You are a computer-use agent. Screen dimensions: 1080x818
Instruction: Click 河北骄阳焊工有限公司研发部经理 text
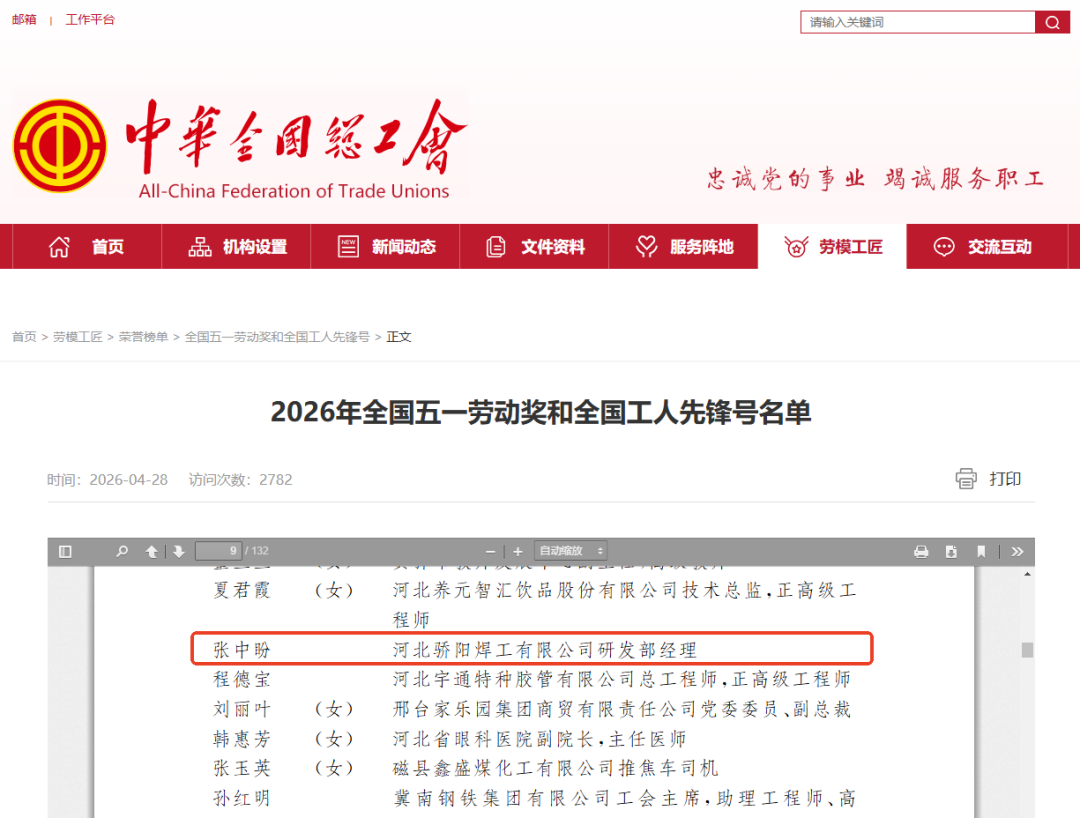(x=545, y=649)
